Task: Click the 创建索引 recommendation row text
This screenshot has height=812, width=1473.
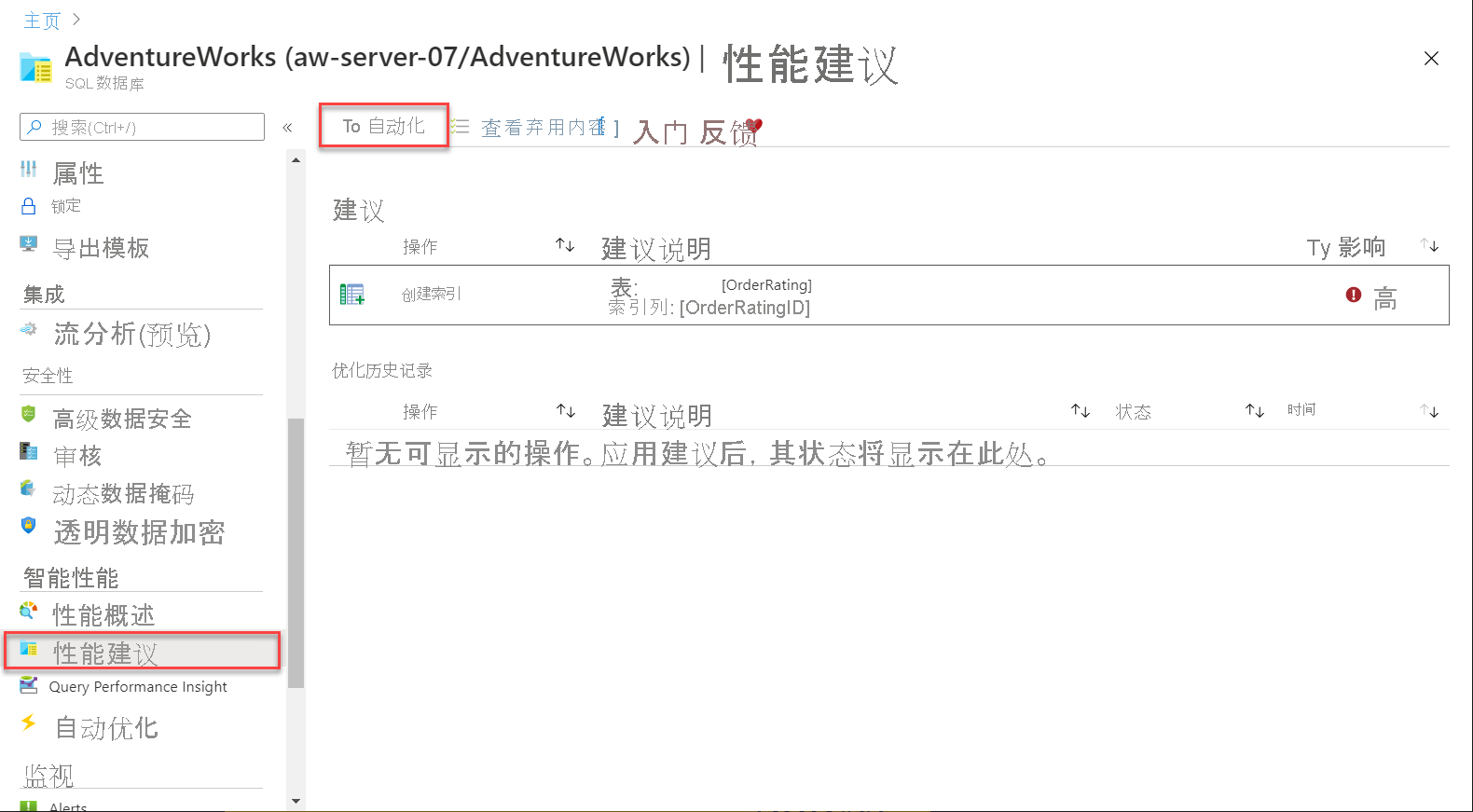Action: tap(431, 295)
